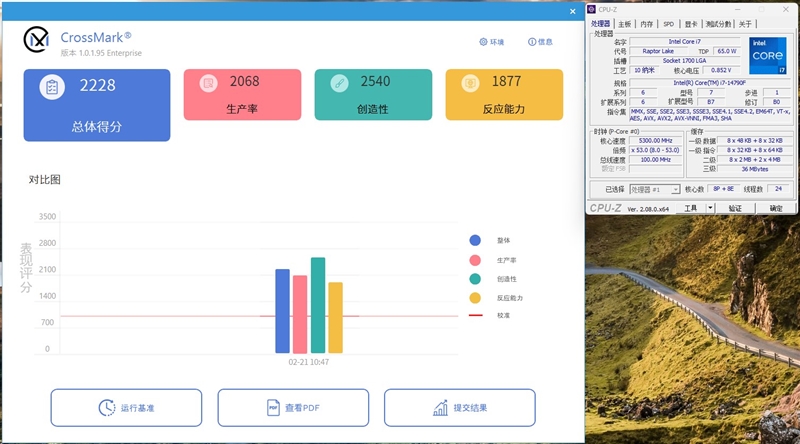Expand the 工具 dropdown arrow in CPU-Z
This screenshot has height=444, width=800.
click(710, 208)
